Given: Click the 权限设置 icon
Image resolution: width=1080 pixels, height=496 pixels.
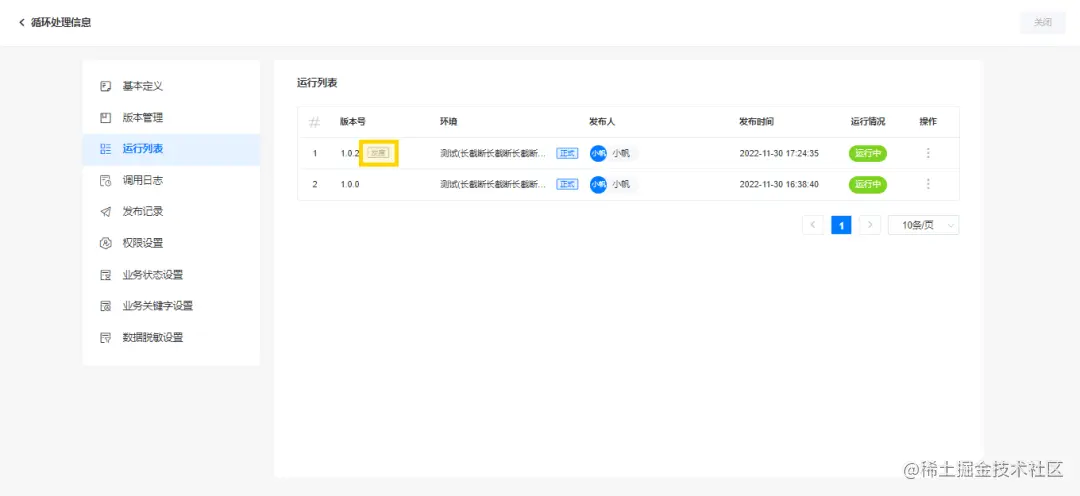Looking at the screenshot, I should [105, 243].
